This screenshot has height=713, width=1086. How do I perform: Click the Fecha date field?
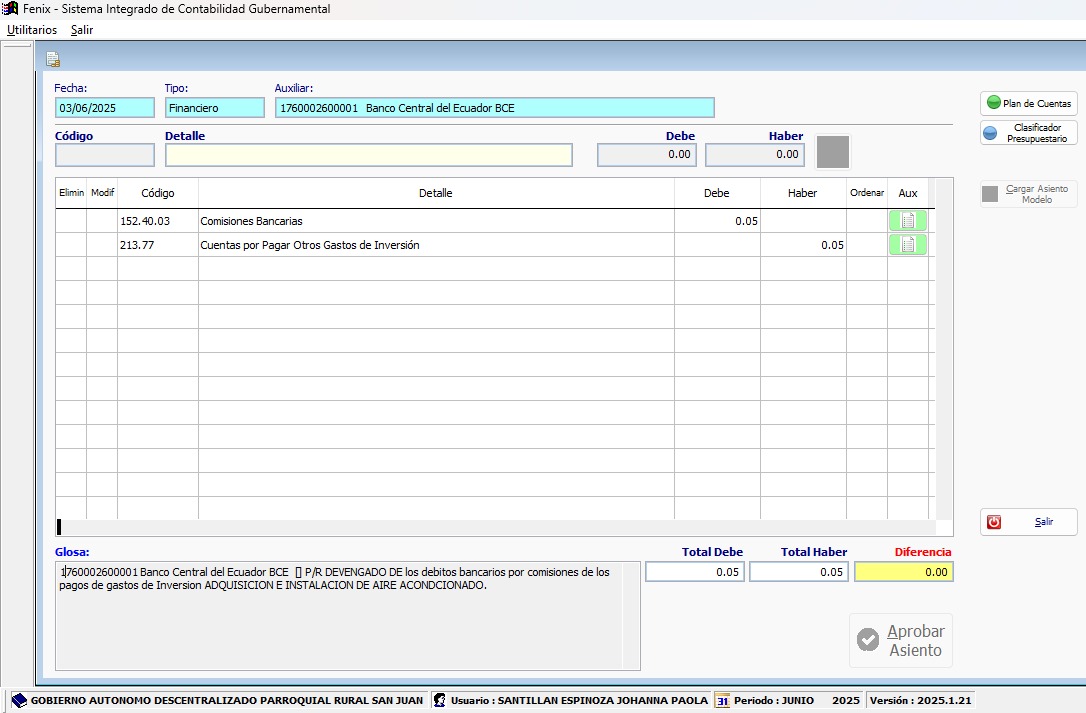pos(105,108)
